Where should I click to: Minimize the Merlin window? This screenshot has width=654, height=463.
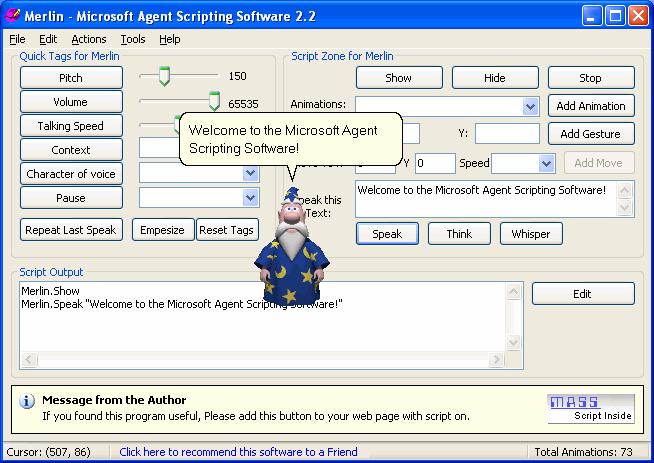(592, 16)
